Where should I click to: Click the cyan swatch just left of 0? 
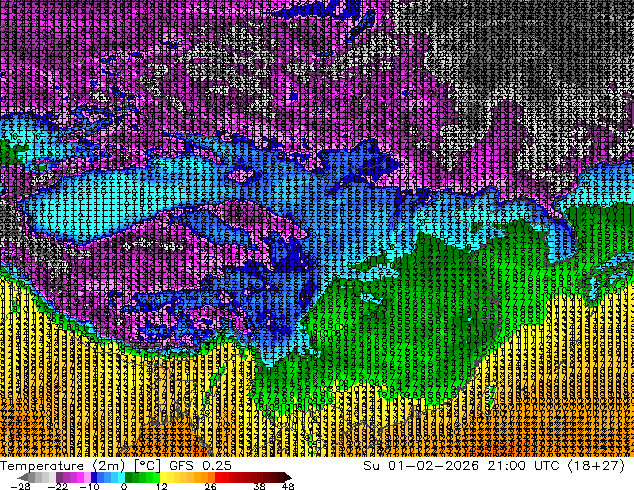[121, 477]
